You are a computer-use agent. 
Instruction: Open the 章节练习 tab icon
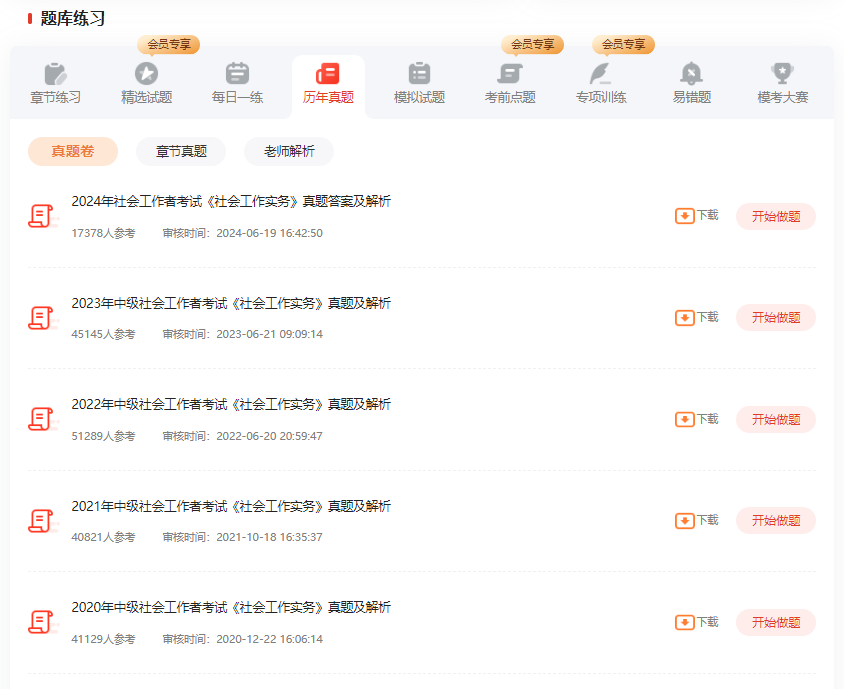55,74
